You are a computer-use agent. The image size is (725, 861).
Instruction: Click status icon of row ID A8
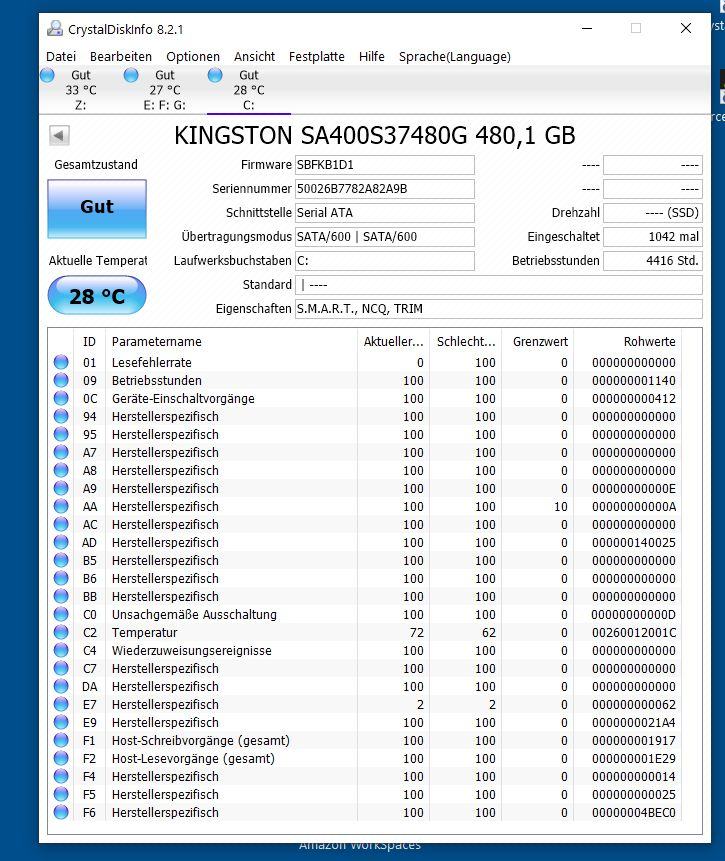pos(61,471)
